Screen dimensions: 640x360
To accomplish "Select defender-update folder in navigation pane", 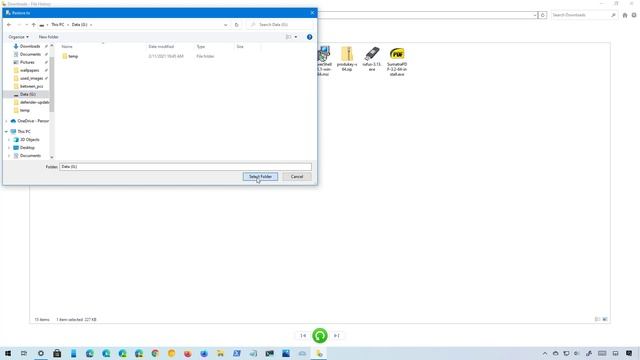I will click(x=34, y=102).
